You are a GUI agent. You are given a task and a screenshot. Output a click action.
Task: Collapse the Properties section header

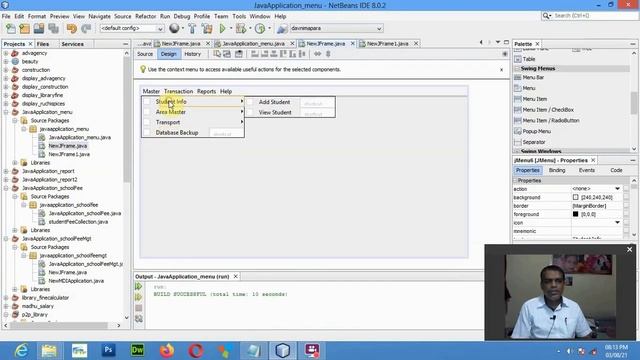516,180
